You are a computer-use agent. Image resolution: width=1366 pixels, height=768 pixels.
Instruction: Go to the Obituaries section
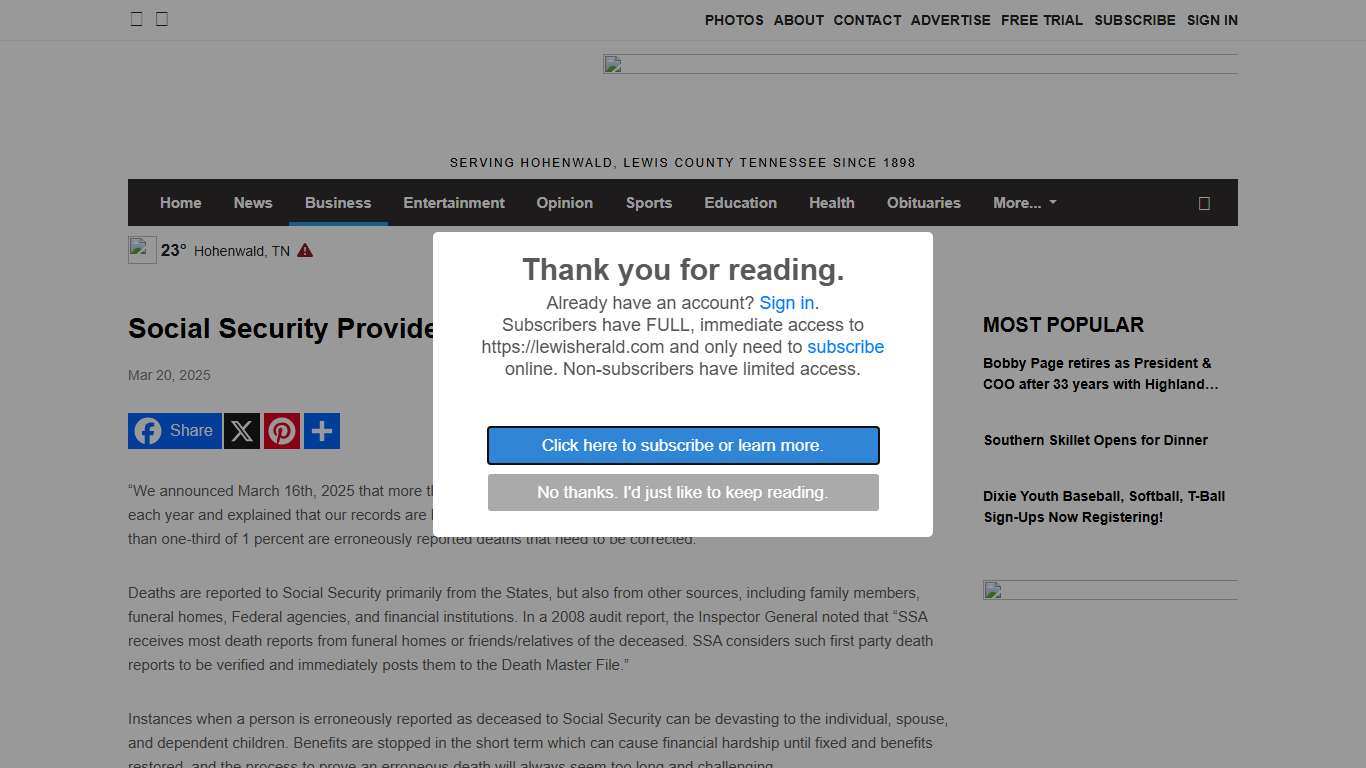coord(923,203)
